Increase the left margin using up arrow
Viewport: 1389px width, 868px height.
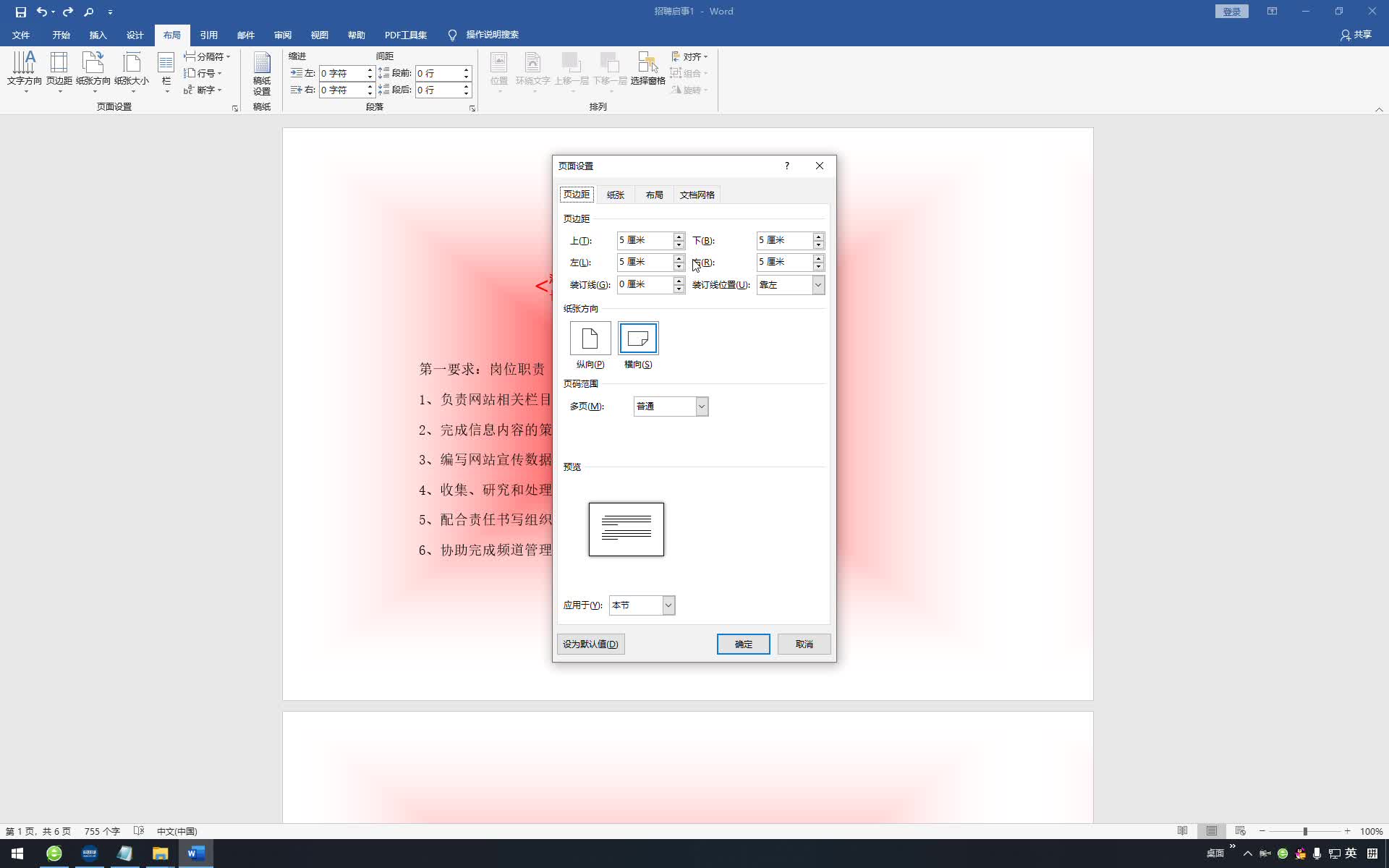click(x=679, y=258)
